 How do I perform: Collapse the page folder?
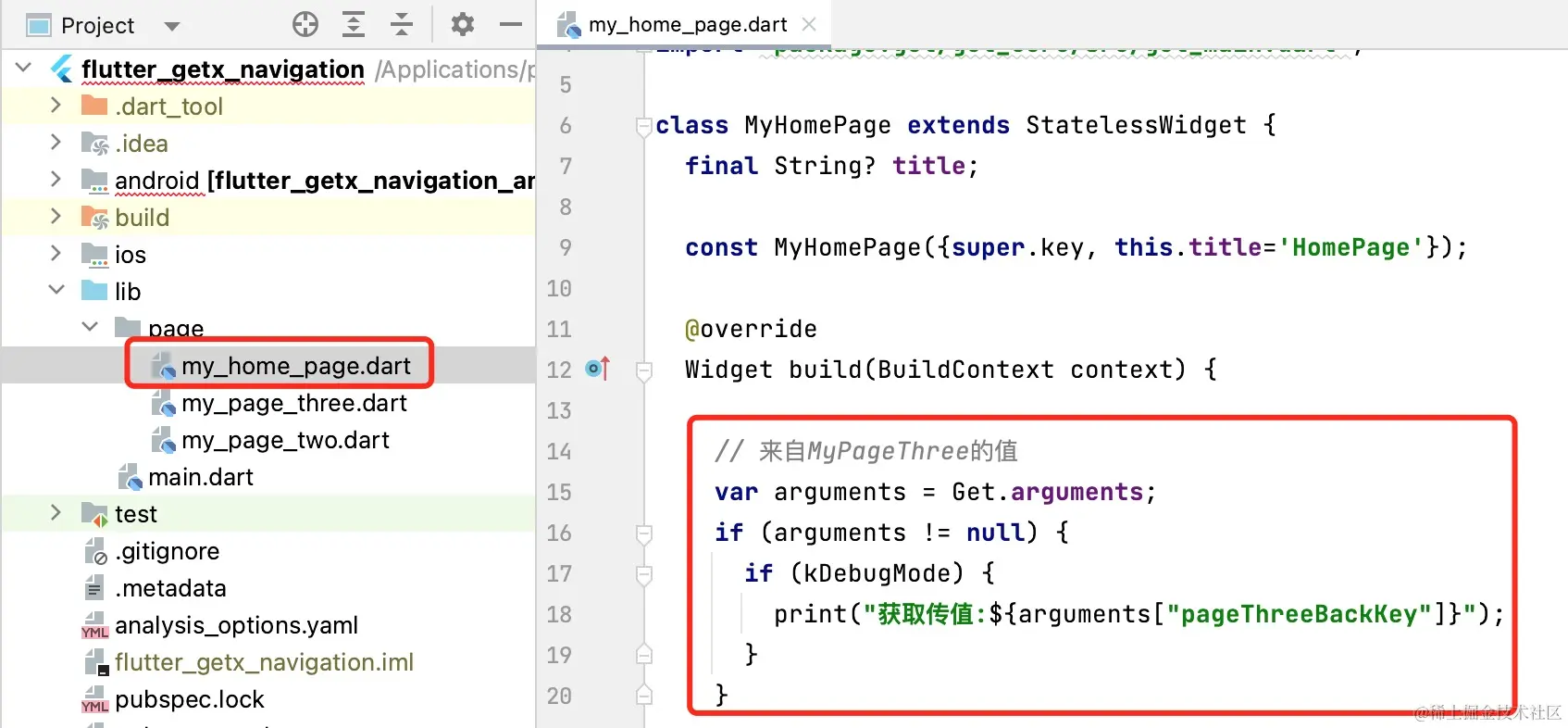coord(90,328)
